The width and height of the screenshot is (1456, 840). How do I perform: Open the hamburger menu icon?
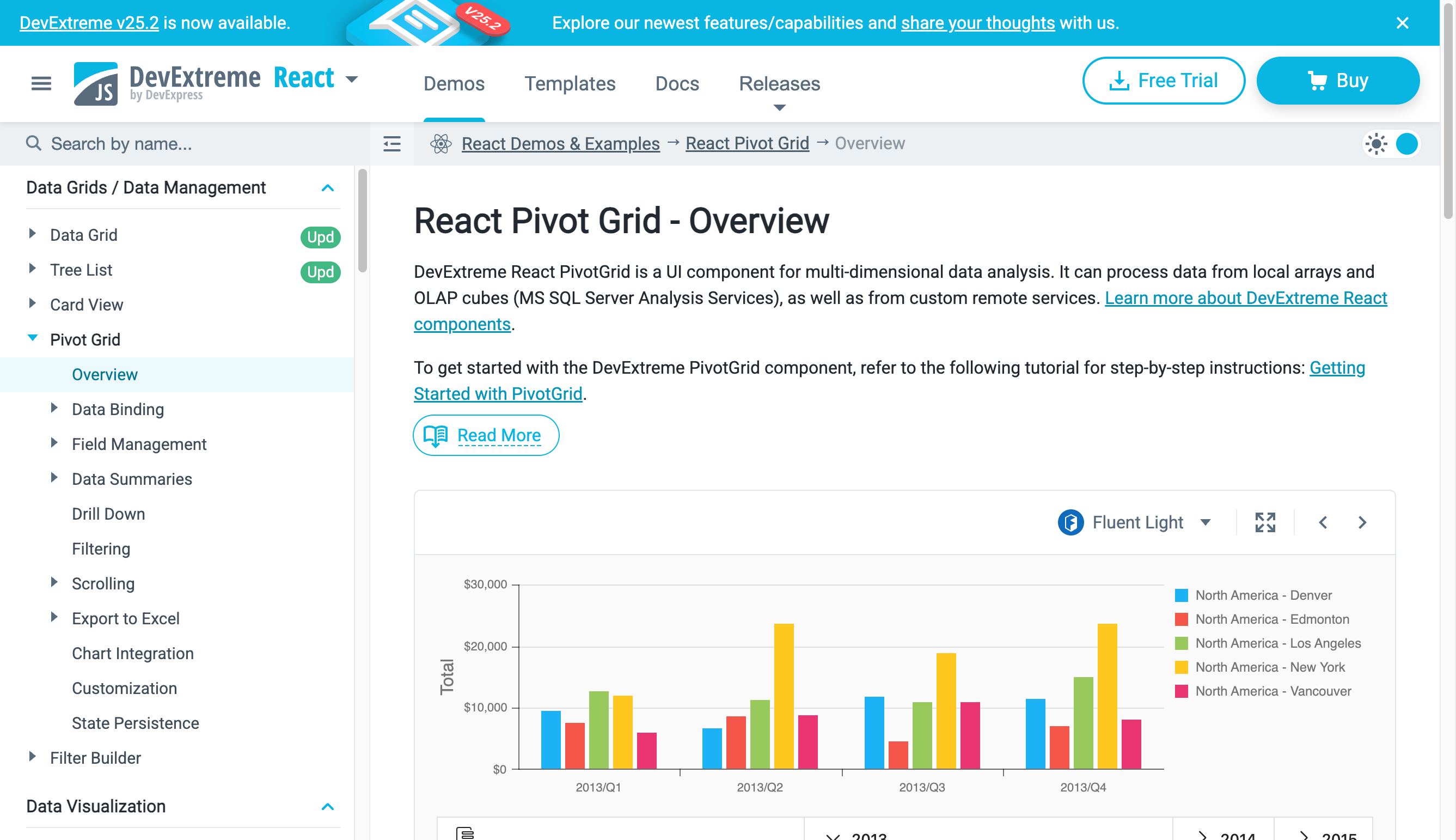41,83
